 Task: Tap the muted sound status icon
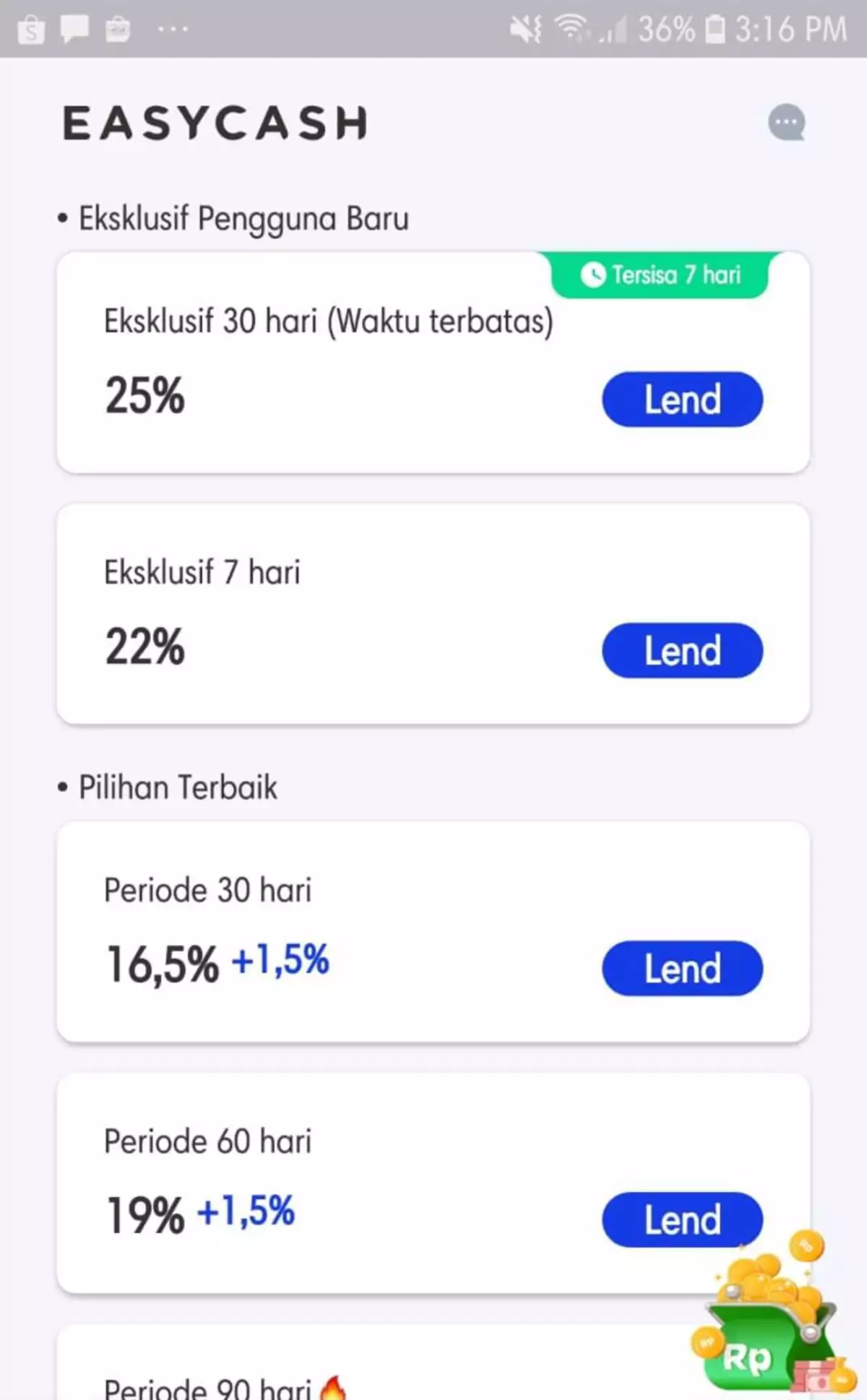525,30
